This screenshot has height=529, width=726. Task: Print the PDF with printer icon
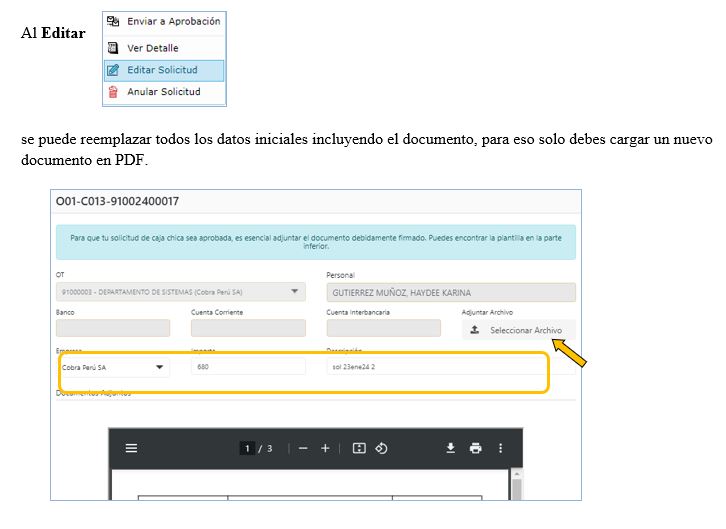[x=476, y=448]
